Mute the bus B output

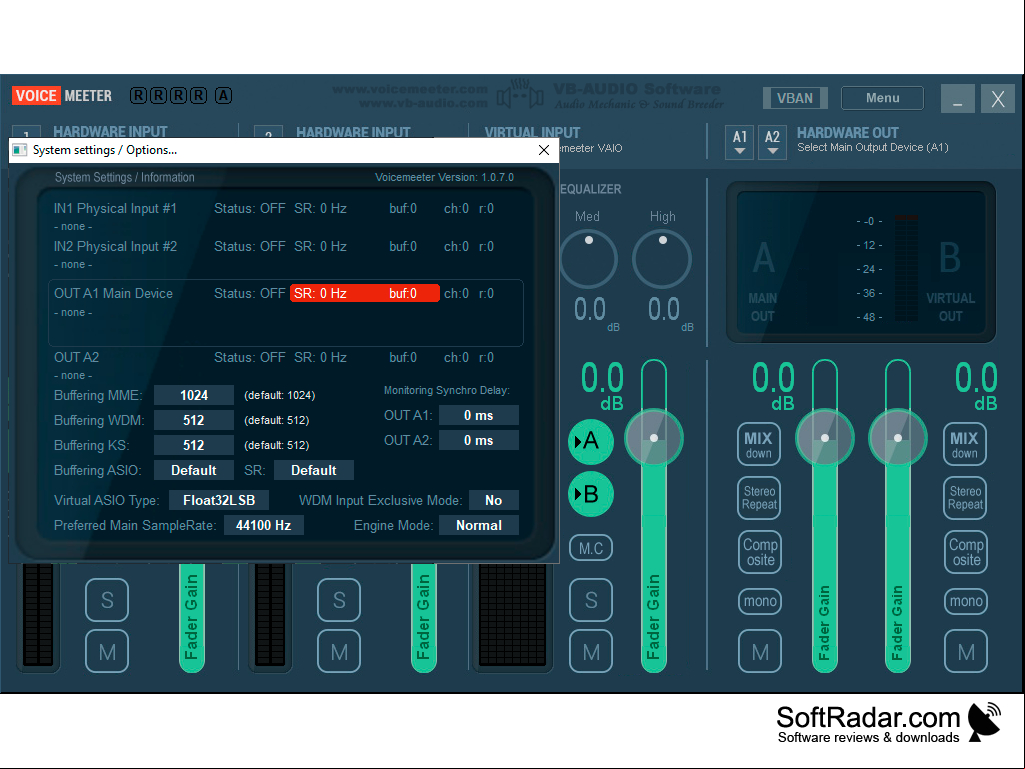click(x=966, y=651)
